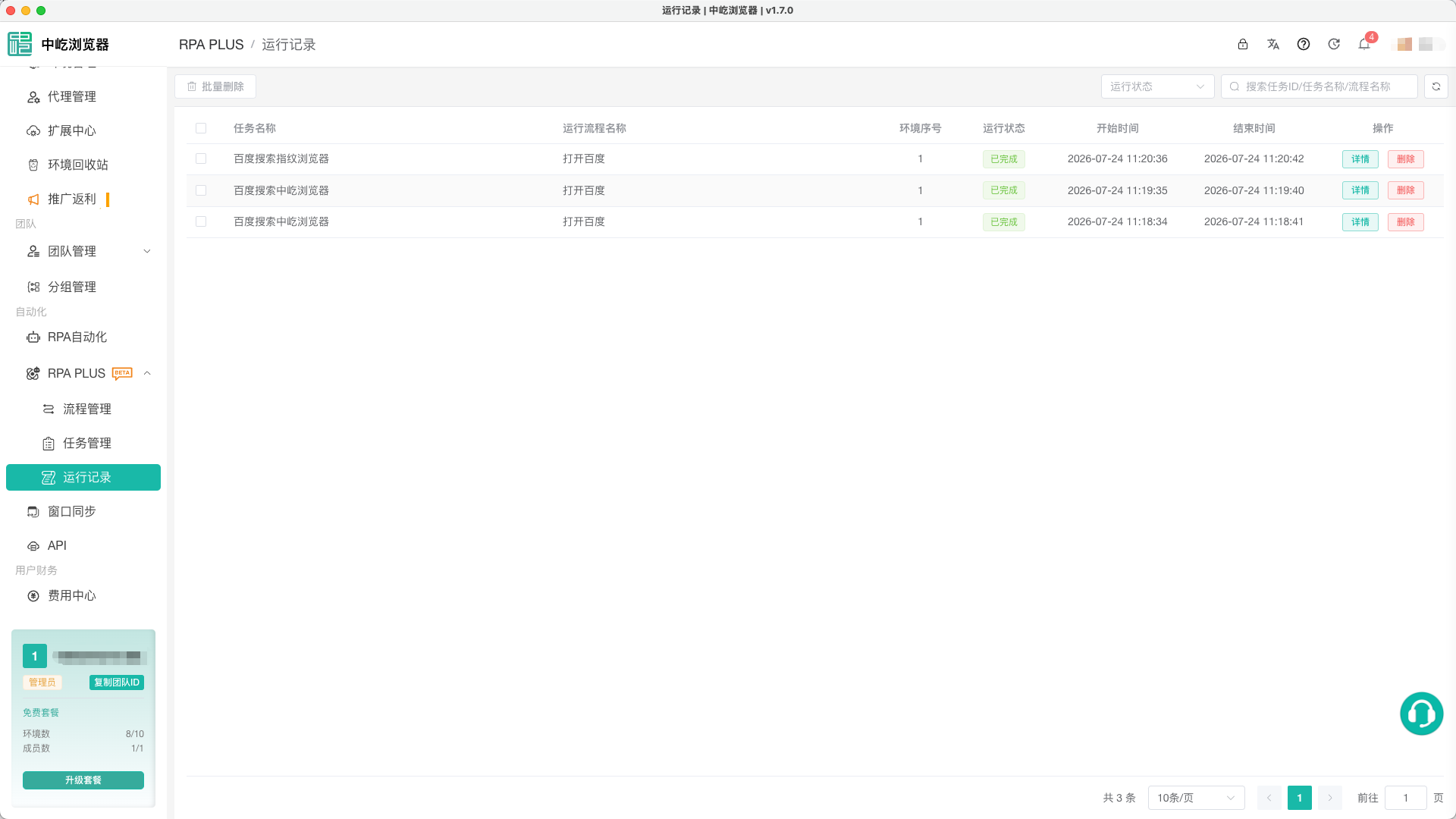Open the 运行状态 filter dropdown

(x=1157, y=86)
